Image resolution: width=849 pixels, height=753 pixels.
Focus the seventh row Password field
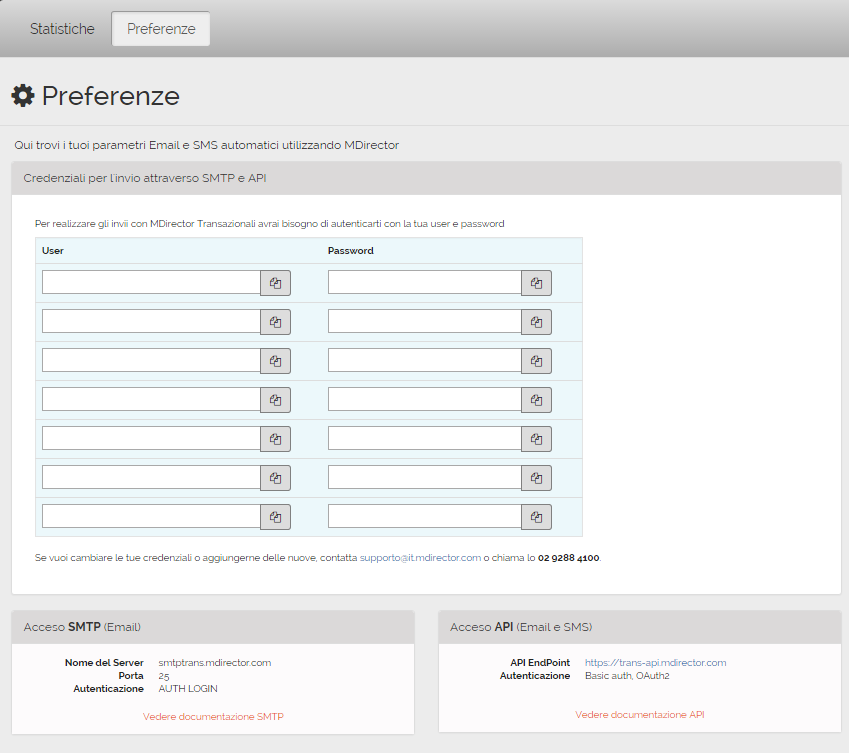[x=424, y=516]
